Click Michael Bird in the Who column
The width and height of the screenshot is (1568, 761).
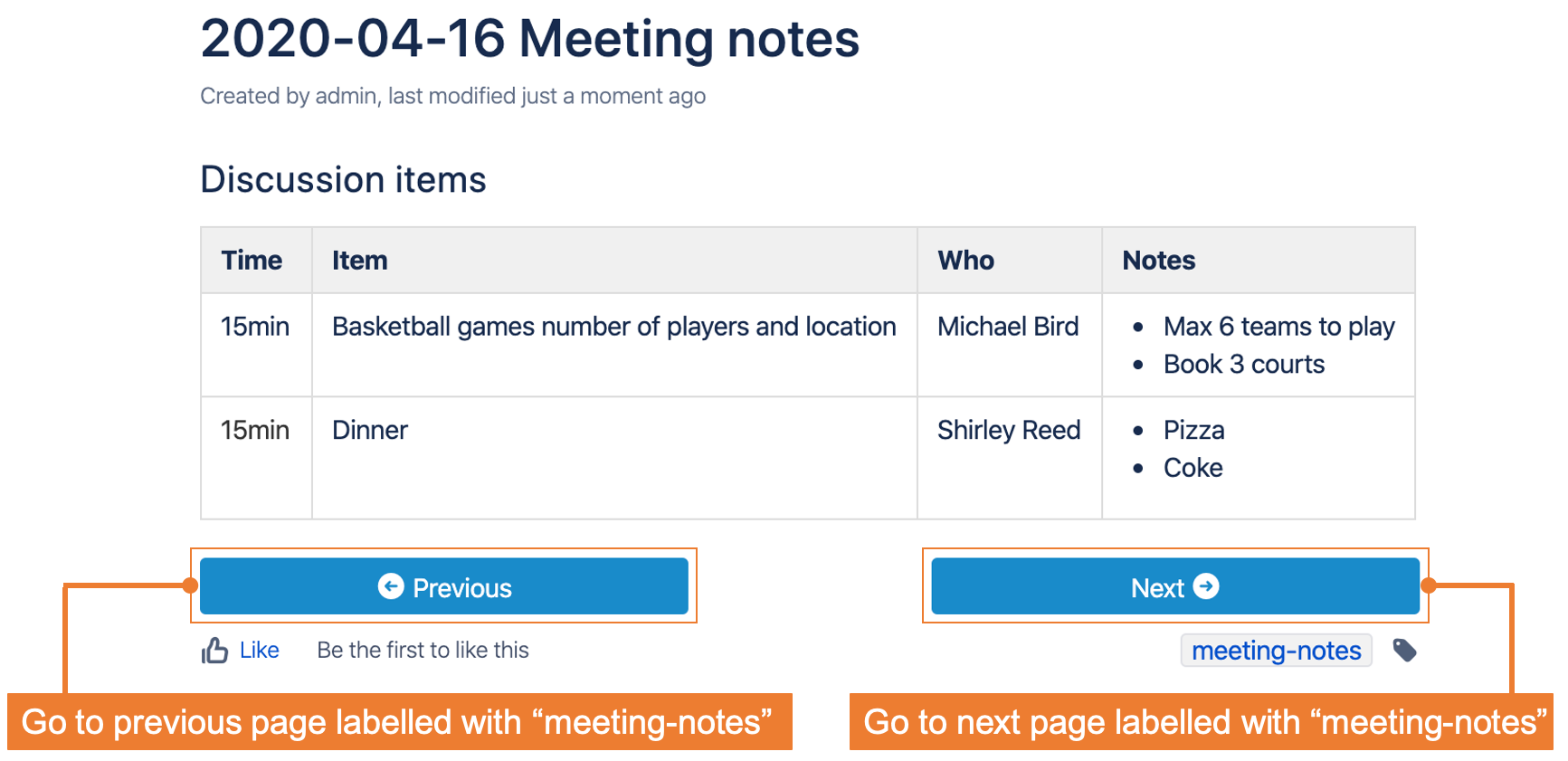pos(1008,327)
